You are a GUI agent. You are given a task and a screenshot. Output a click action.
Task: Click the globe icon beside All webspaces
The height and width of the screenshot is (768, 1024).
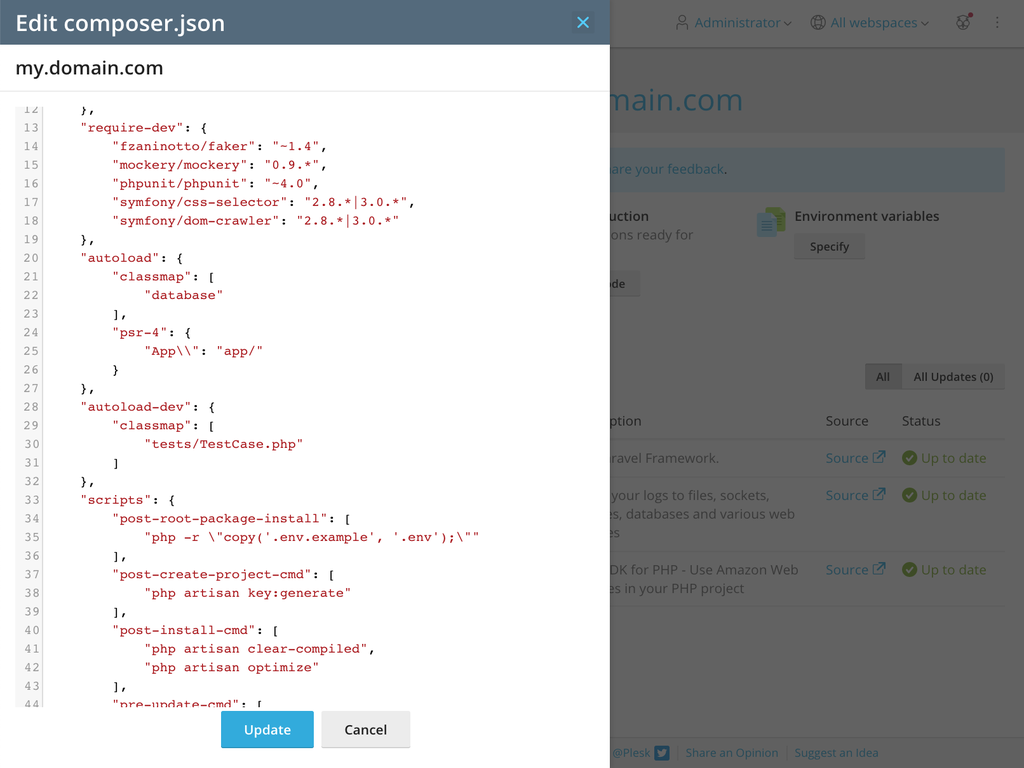[x=818, y=21]
